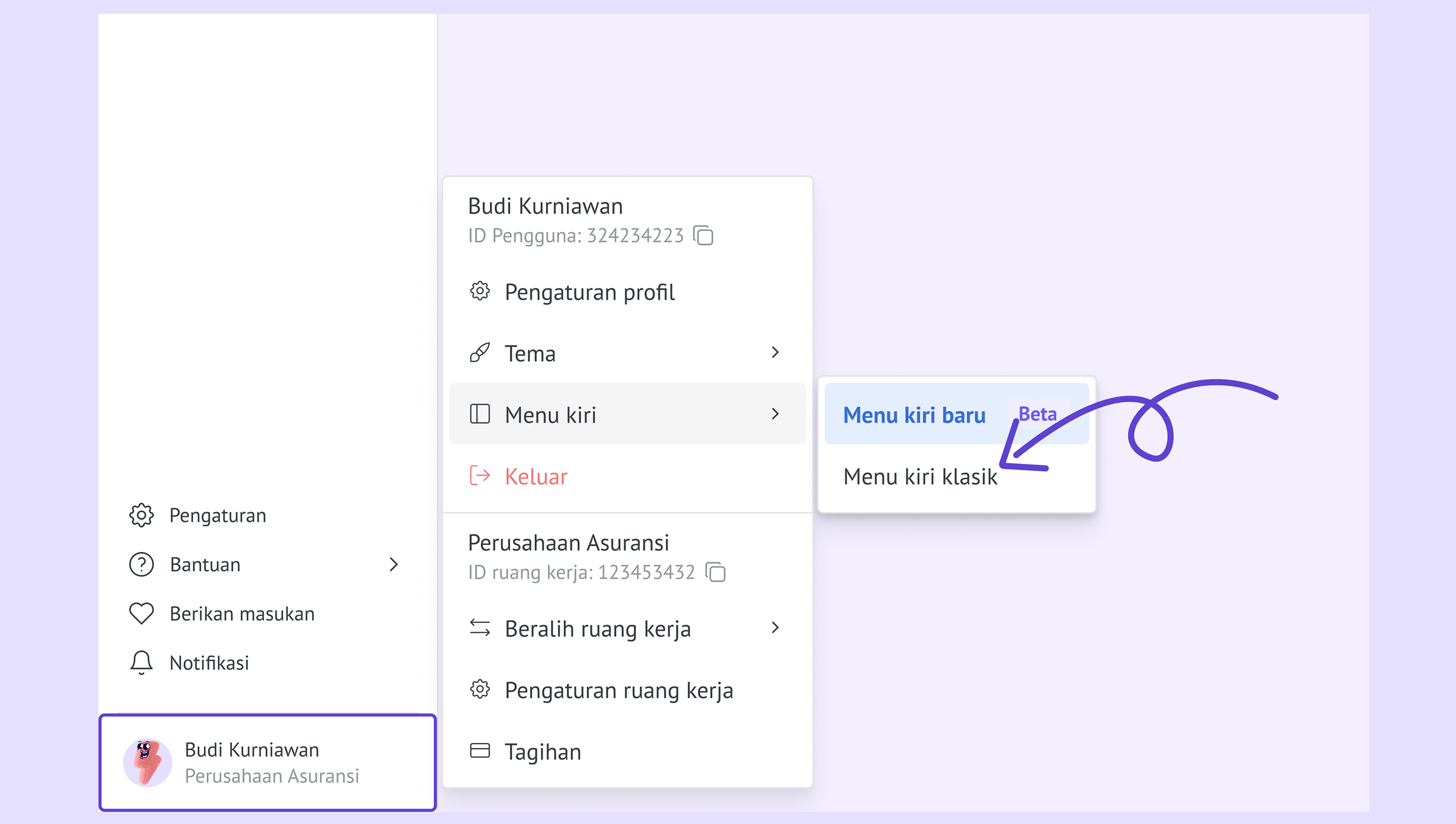Viewport: 1456px width, 824px height.
Task: Copy the user ID number
Action: [703, 235]
